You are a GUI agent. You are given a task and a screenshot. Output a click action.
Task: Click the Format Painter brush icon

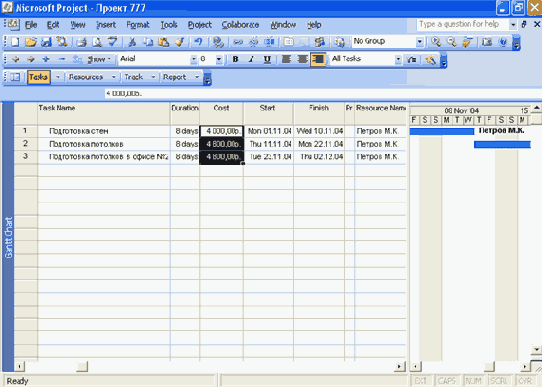coord(179,42)
